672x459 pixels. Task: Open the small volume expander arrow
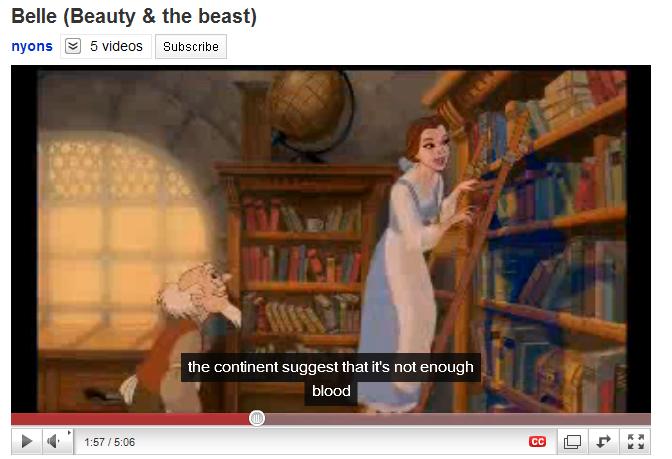tap(69, 433)
